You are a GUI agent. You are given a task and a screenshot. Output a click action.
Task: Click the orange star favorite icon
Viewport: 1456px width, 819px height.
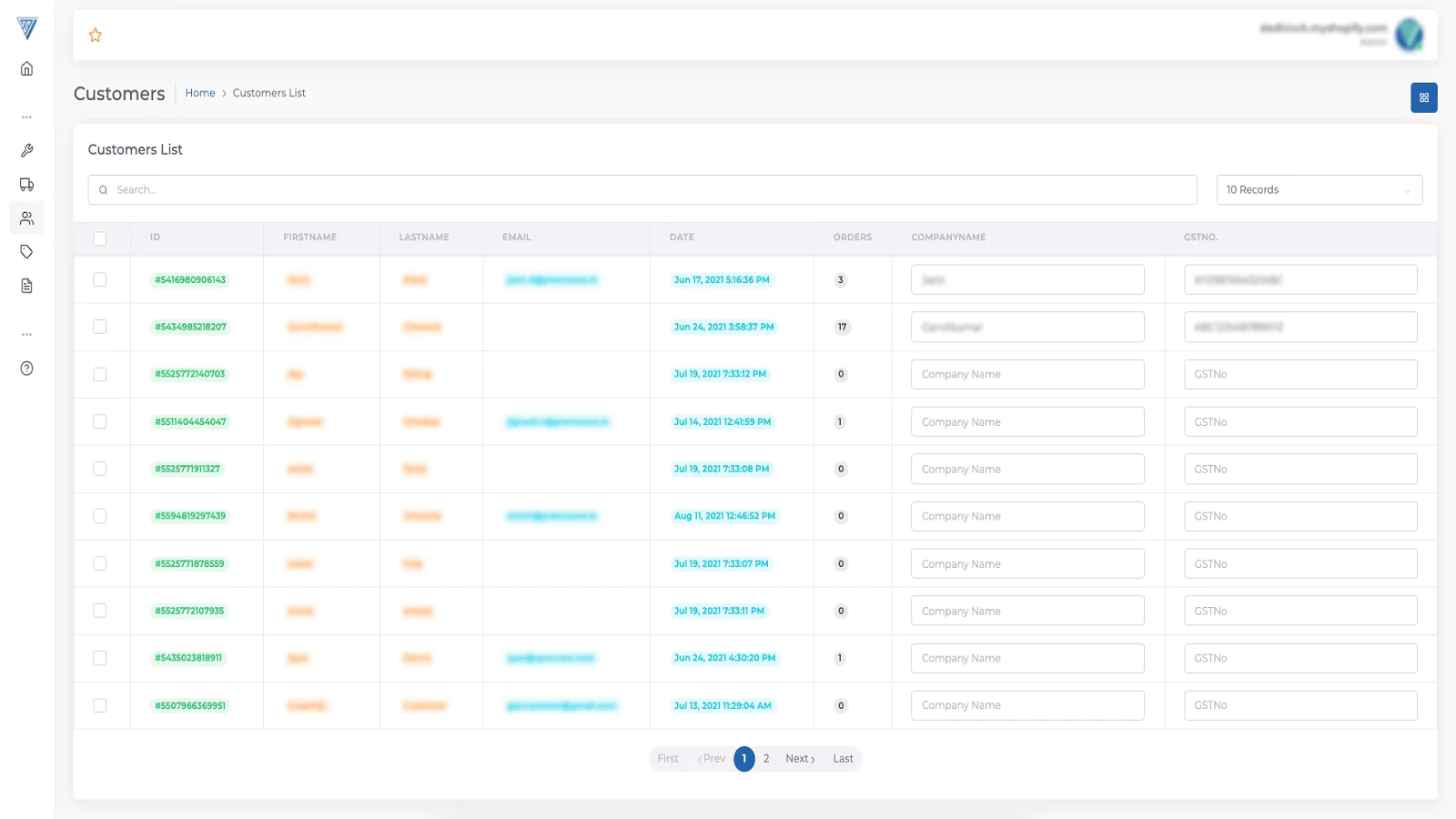[96, 35]
